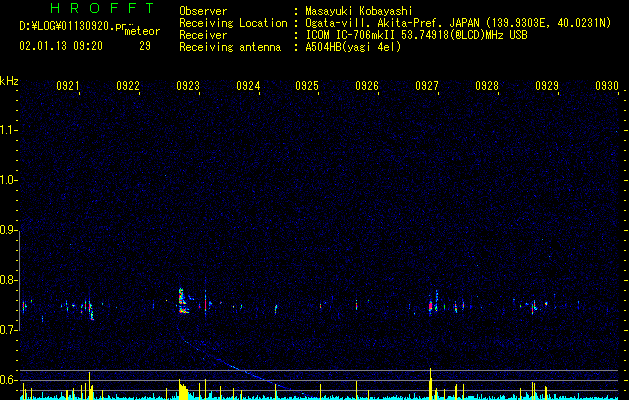Click the 0922 time marker
The width and height of the screenshot is (629, 400).
[128, 86]
